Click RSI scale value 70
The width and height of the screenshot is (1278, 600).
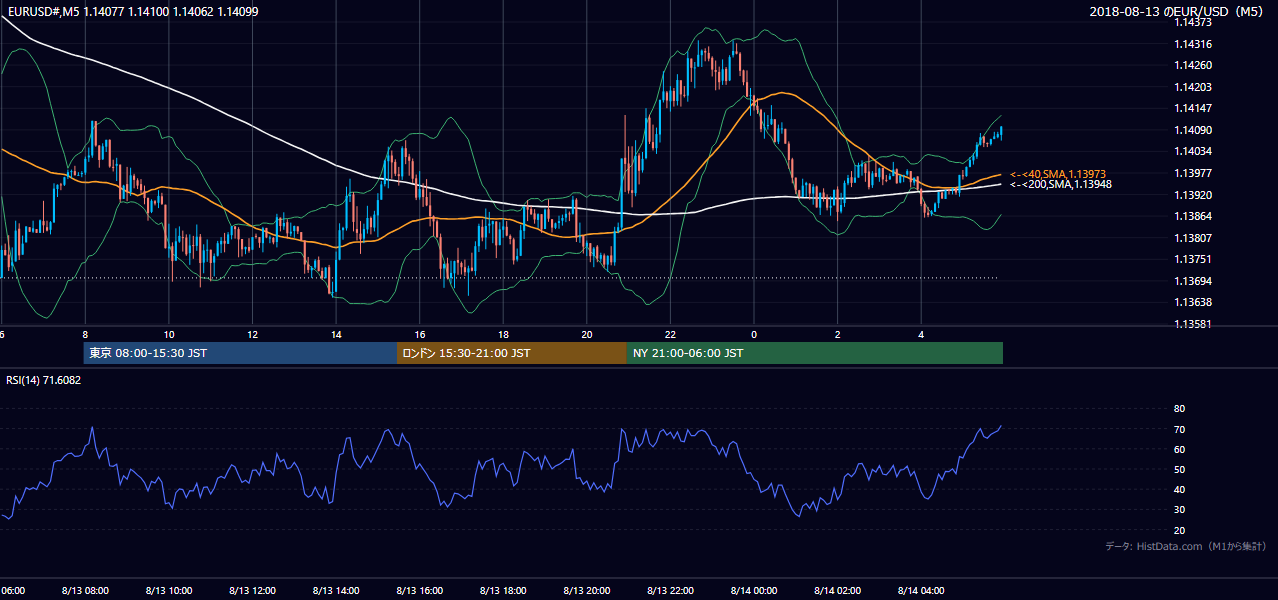pos(1179,430)
